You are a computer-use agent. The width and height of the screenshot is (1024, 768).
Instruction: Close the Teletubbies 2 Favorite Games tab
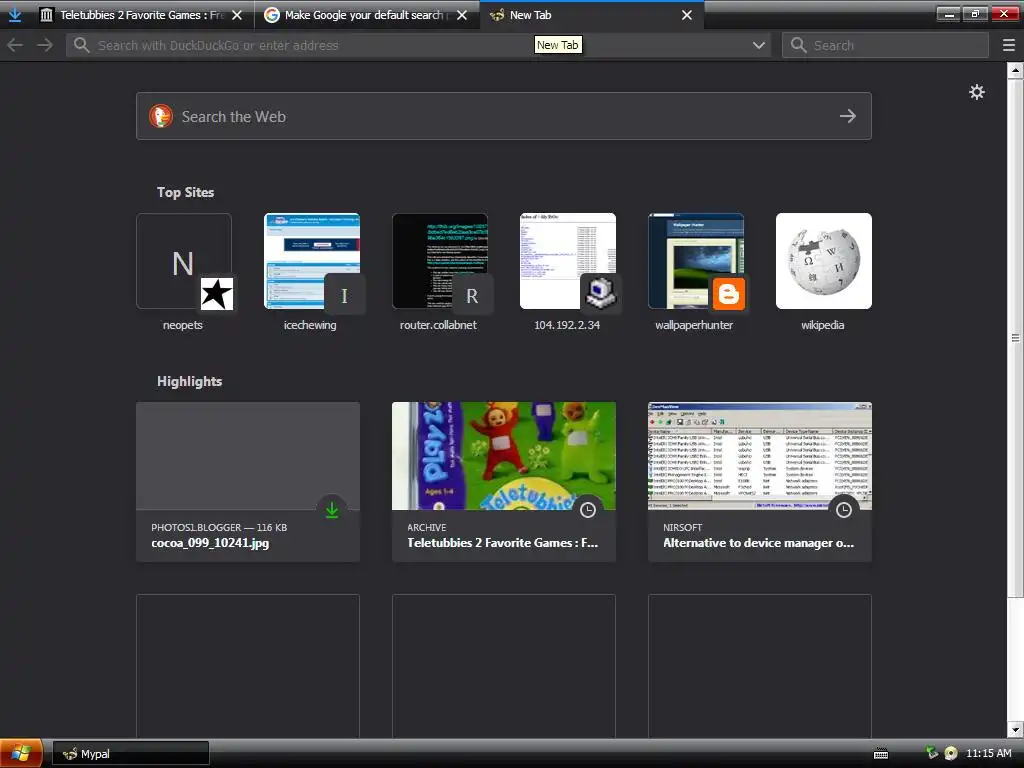(x=237, y=14)
